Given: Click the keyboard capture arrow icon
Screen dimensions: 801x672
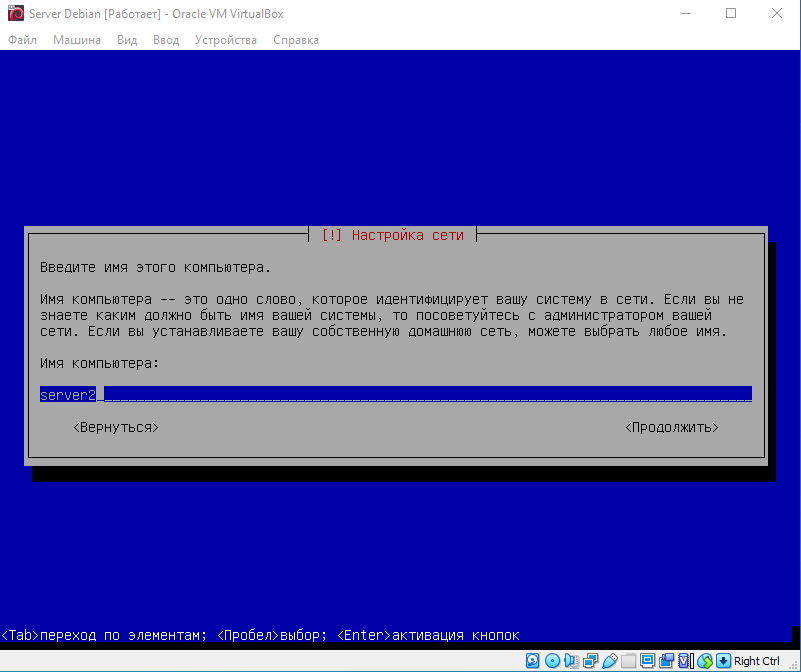Looking at the screenshot, I should click(723, 661).
